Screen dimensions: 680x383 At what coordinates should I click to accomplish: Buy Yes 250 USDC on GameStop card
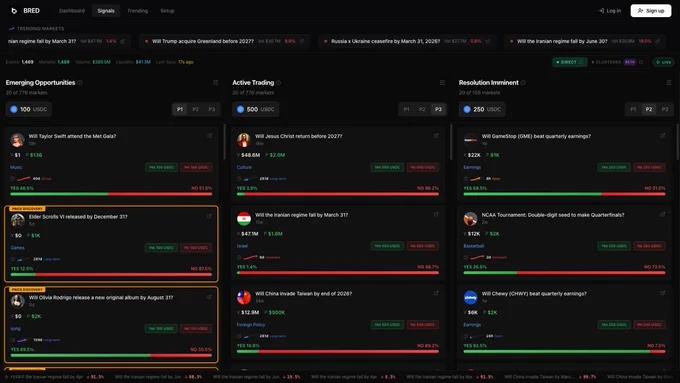coord(614,167)
